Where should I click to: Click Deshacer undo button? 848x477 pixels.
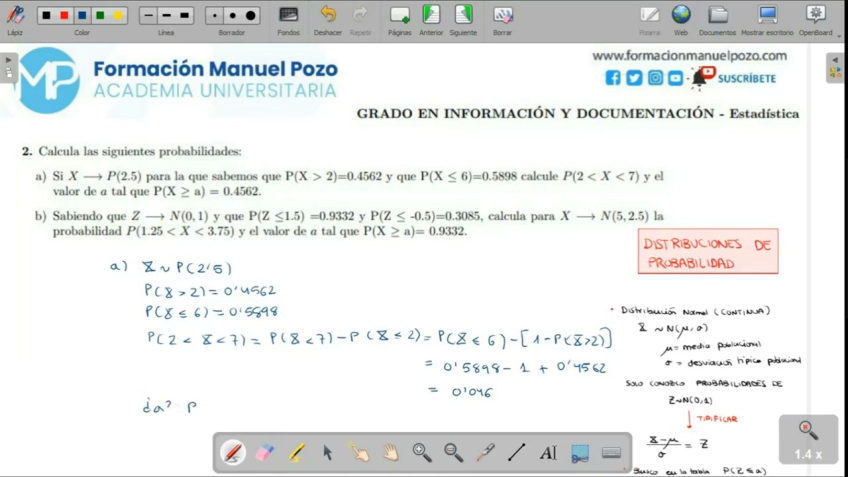click(328, 21)
